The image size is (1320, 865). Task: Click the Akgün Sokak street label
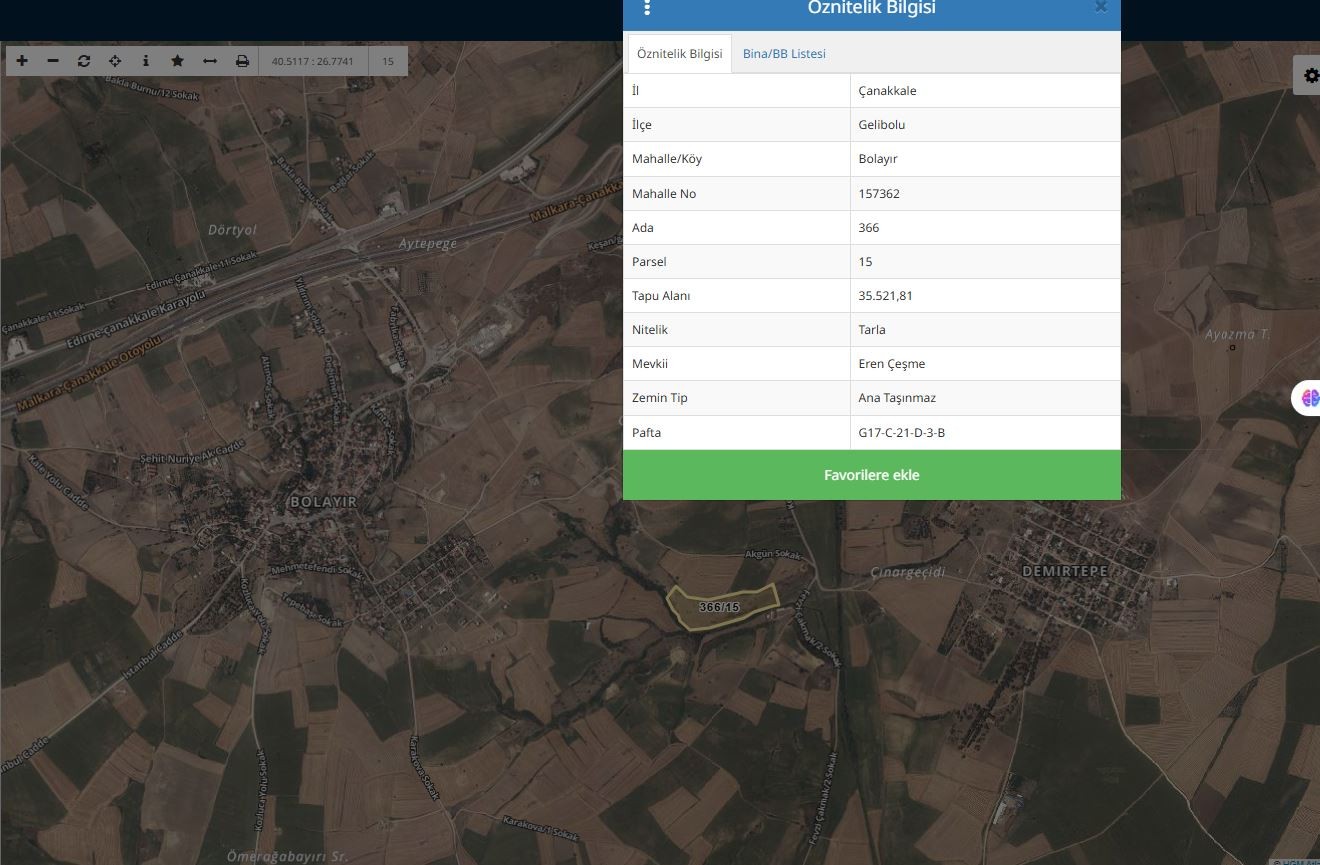[x=774, y=554]
